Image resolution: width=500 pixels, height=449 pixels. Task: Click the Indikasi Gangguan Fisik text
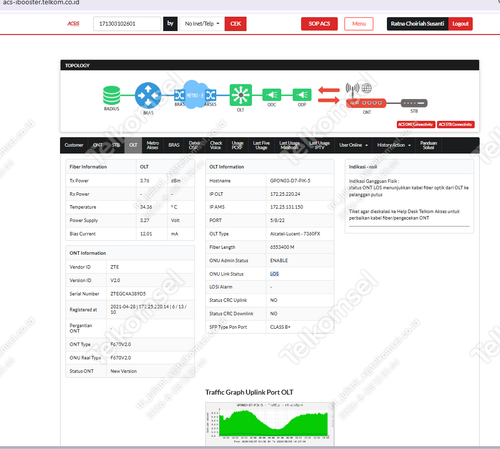point(374,181)
